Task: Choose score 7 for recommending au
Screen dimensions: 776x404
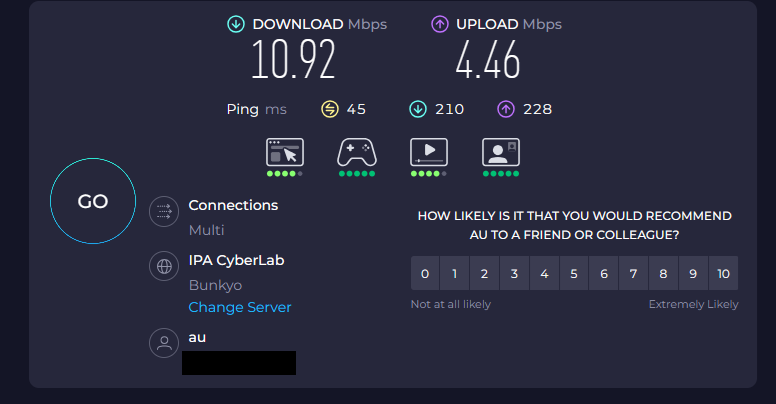Action: tap(633, 273)
